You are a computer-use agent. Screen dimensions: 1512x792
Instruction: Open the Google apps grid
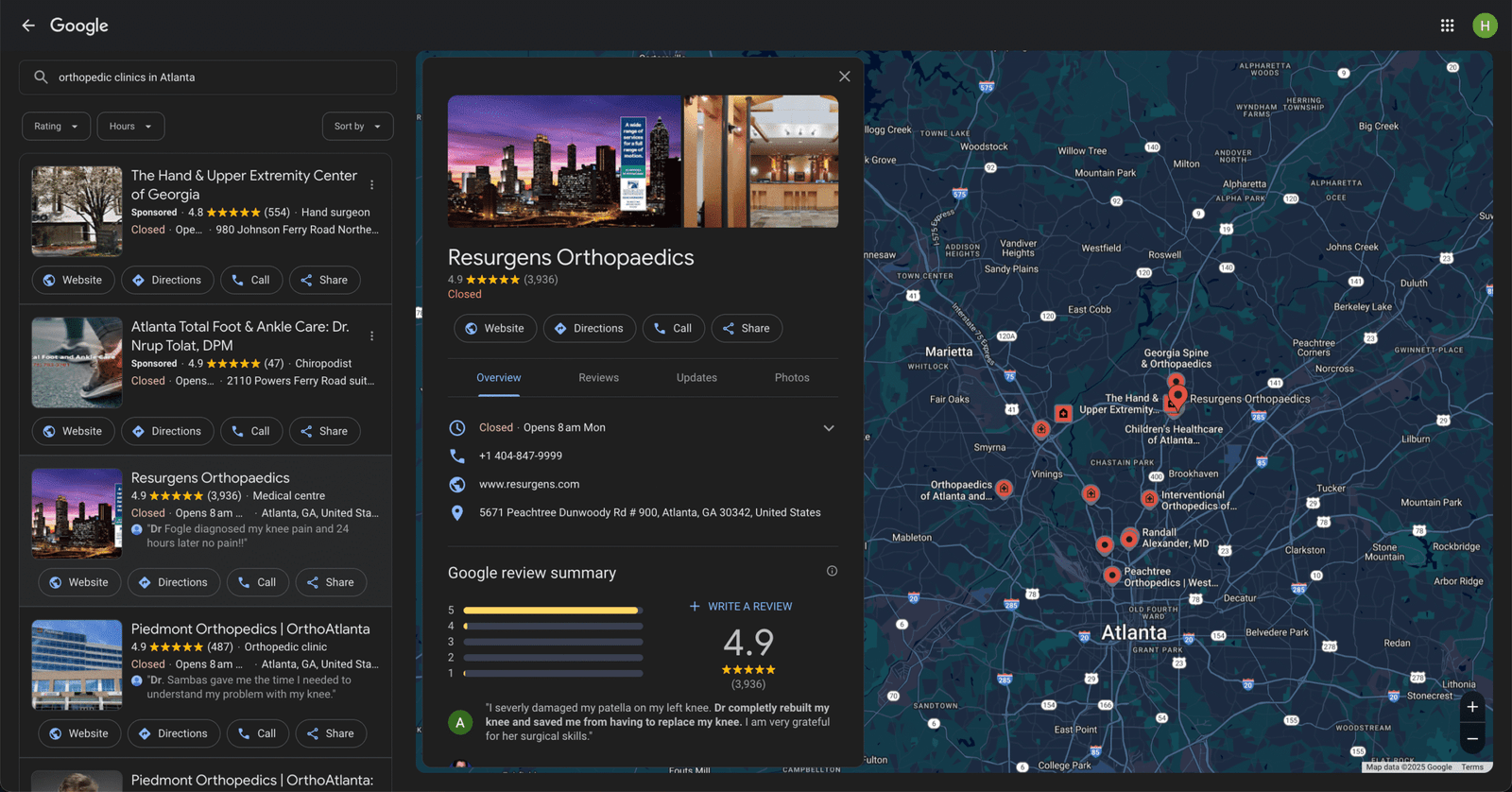tap(1447, 26)
